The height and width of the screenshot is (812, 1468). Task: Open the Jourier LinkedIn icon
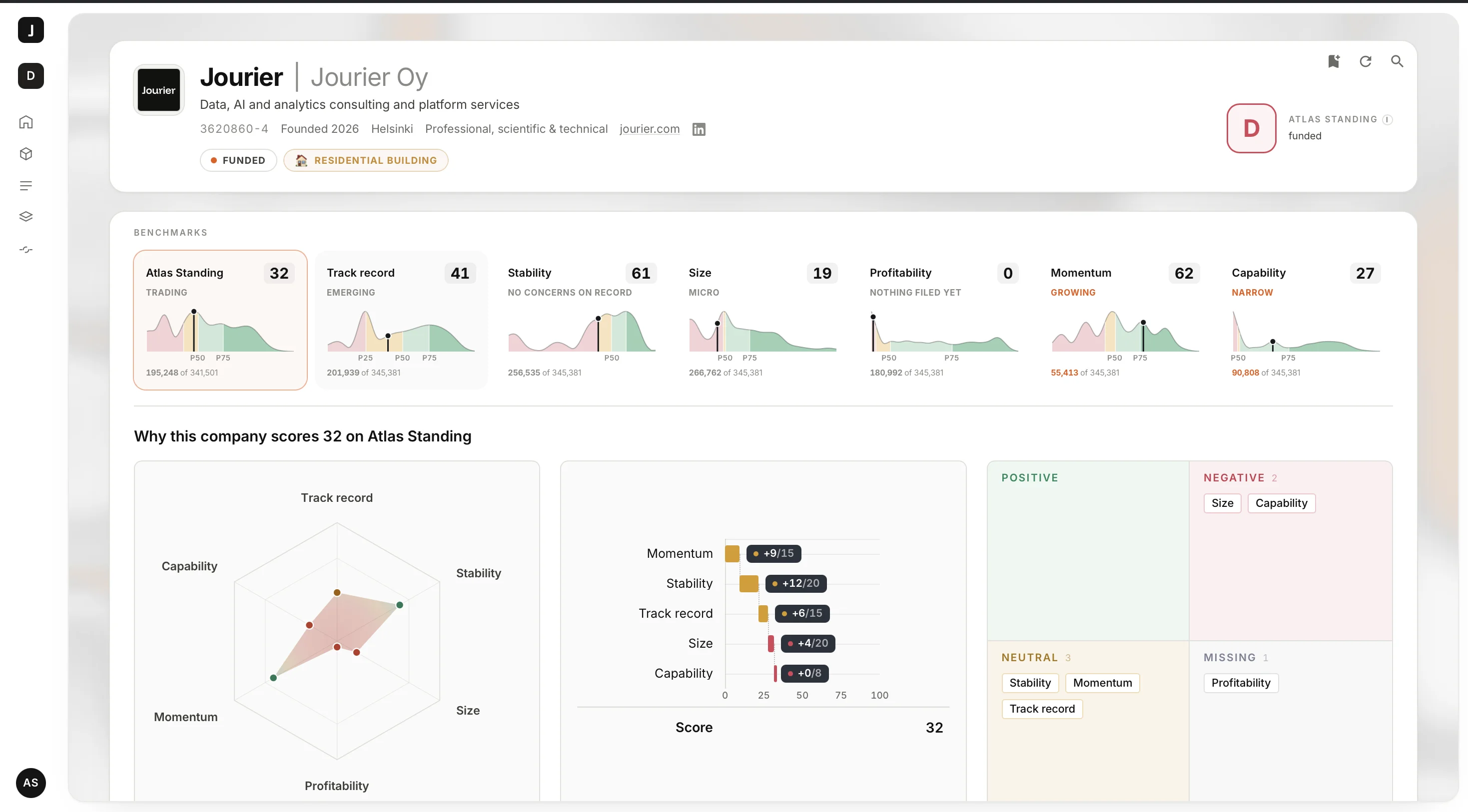coord(699,129)
